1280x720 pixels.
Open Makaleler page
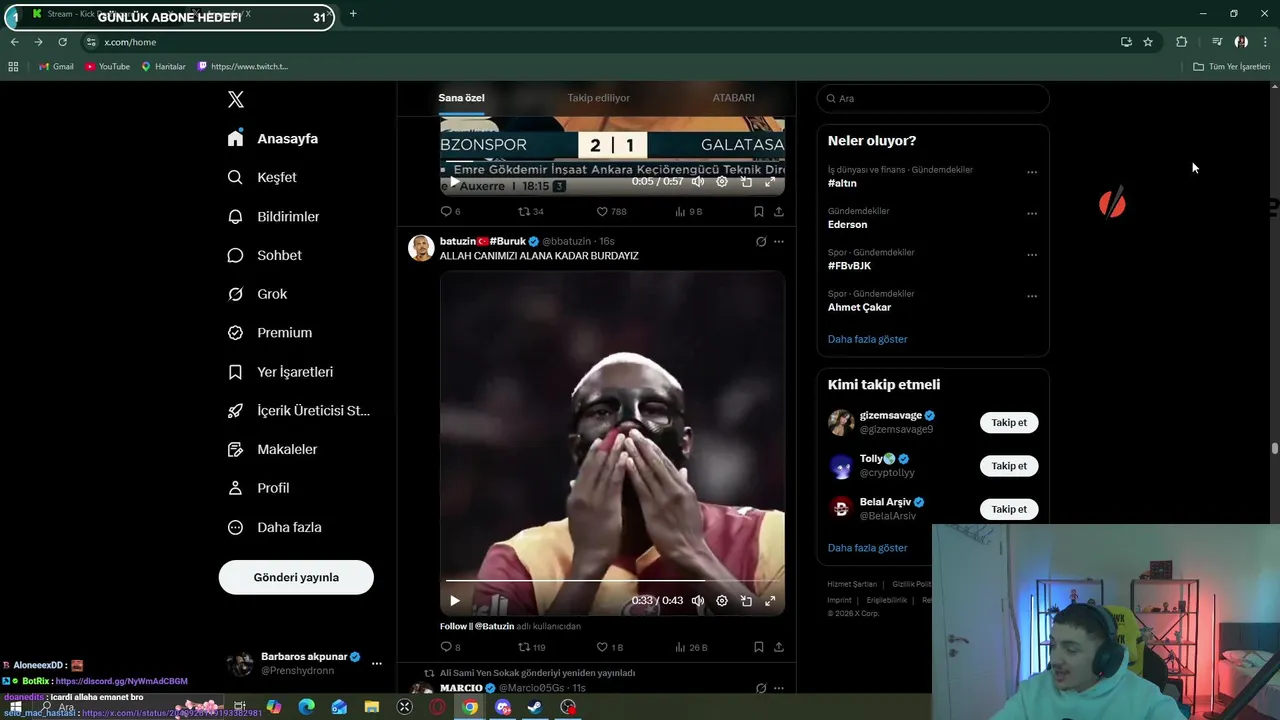coord(272,450)
